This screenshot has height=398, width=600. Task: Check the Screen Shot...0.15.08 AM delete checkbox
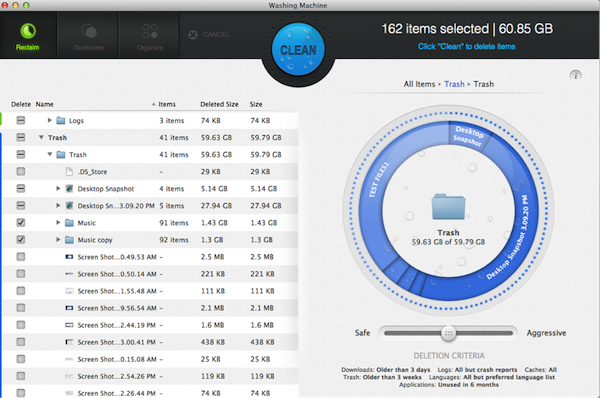(x=21, y=359)
